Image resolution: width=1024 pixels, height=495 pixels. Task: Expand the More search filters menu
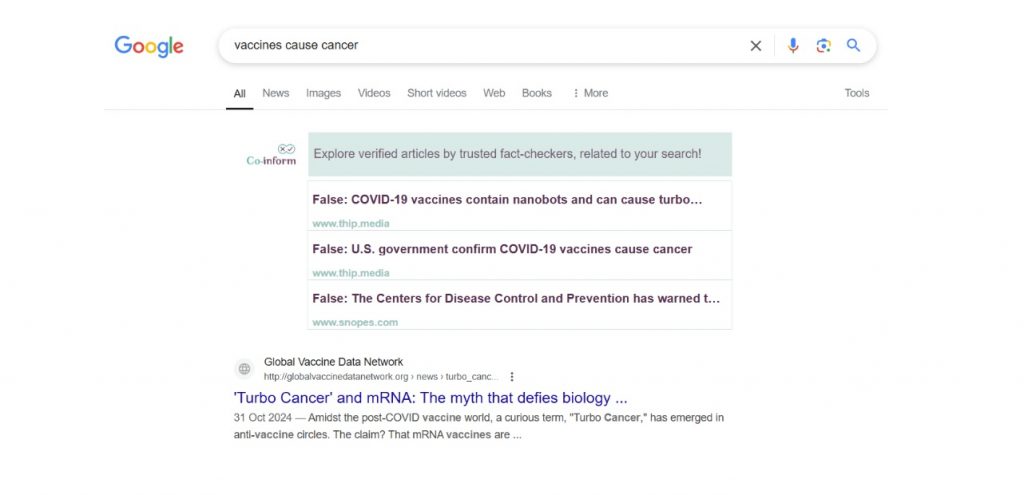point(590,93)
